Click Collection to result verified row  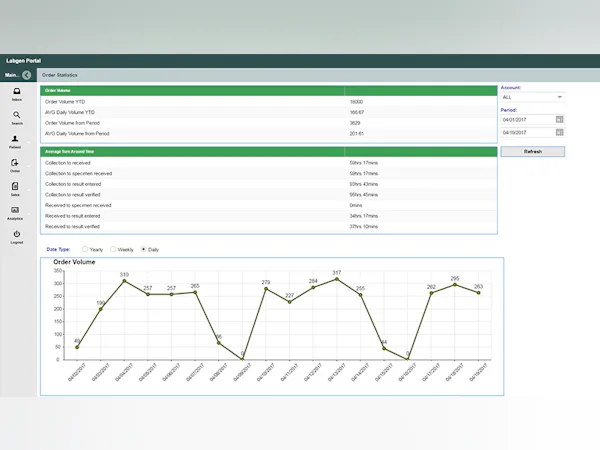(269, 195)
